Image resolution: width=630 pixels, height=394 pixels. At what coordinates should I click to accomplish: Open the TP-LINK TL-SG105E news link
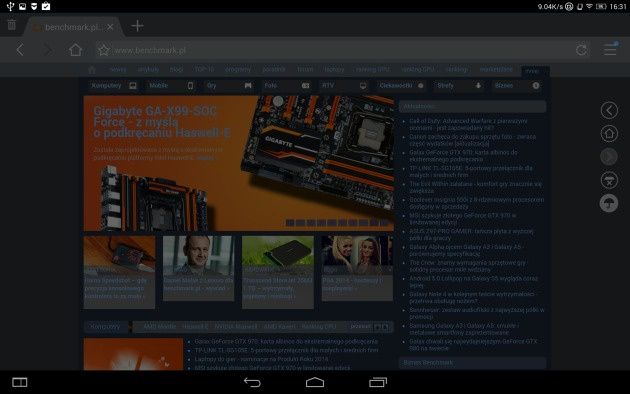[471, 171]
